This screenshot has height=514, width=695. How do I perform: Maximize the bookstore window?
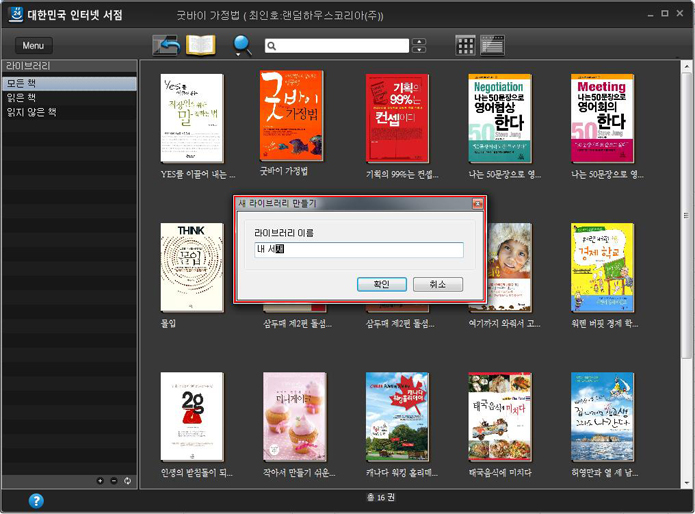coord(665,14)
